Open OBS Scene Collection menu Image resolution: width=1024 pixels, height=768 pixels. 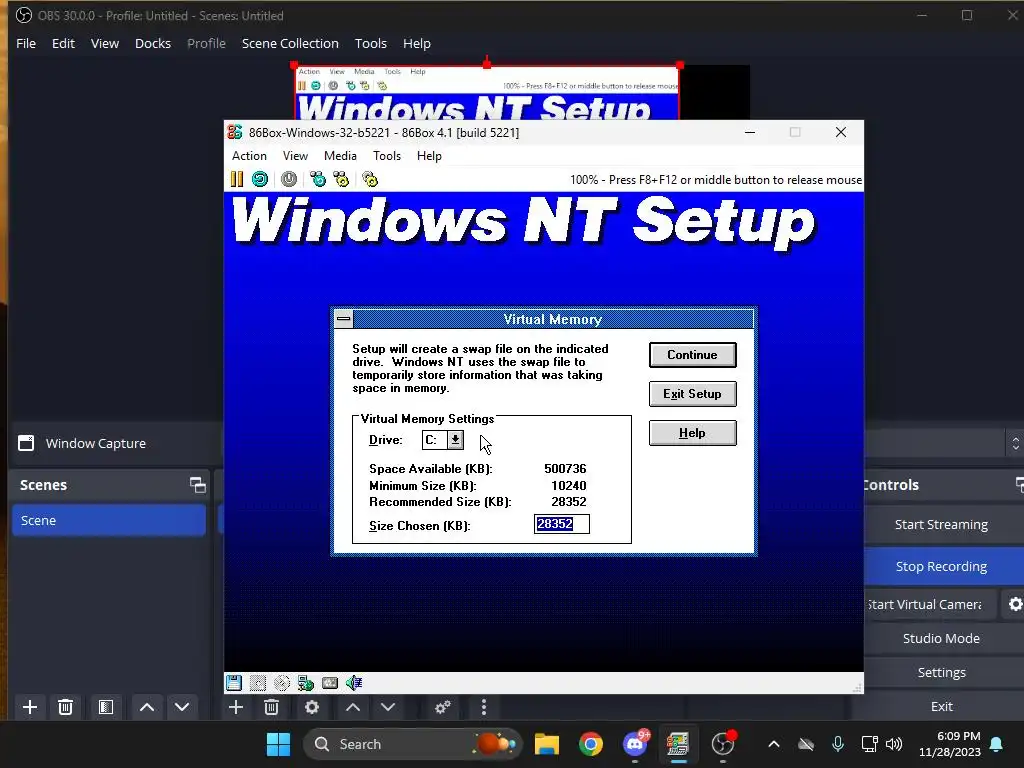tap(290, 43)
